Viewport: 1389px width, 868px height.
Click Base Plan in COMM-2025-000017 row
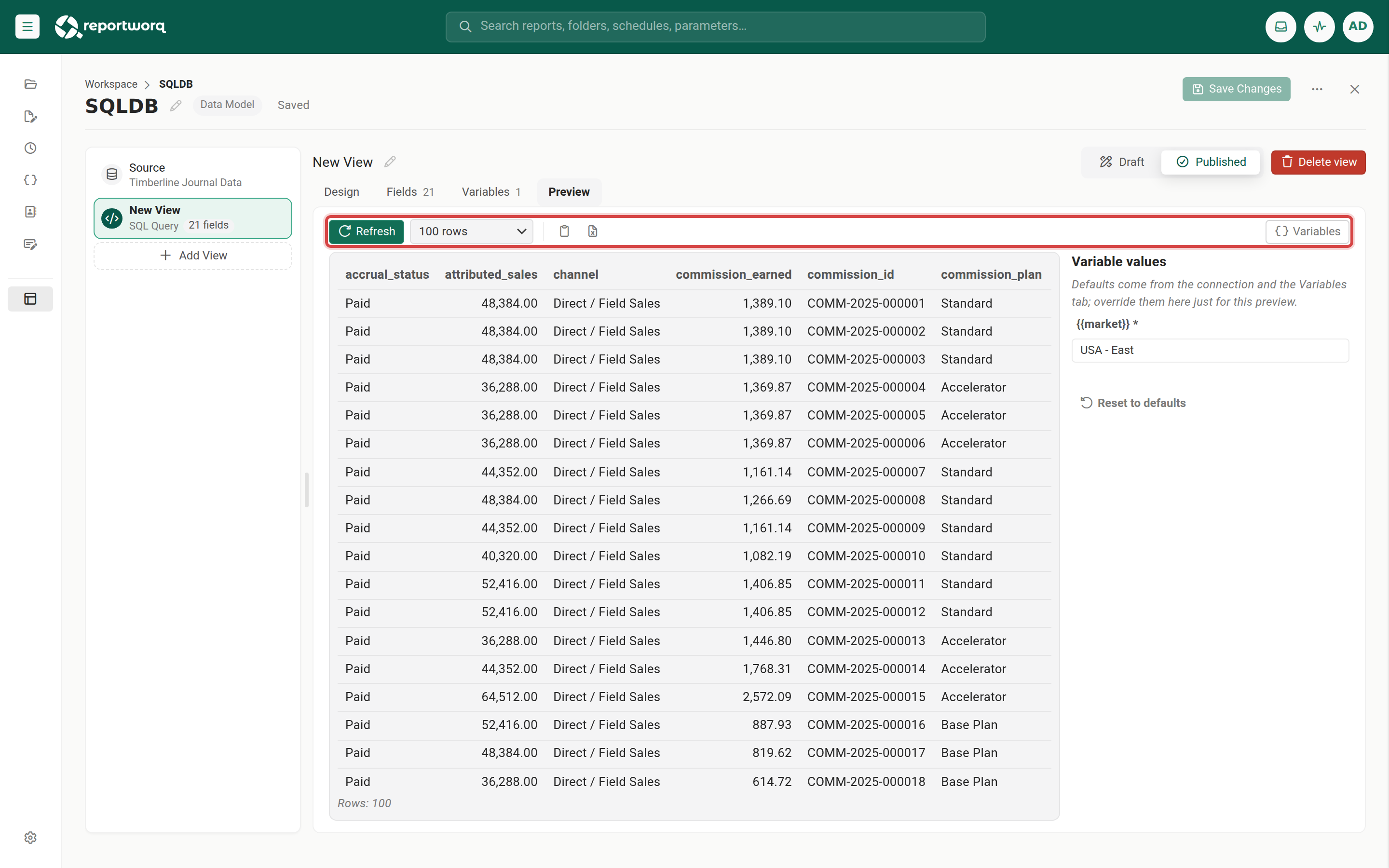pyautogui.click(x=969, y=753)
